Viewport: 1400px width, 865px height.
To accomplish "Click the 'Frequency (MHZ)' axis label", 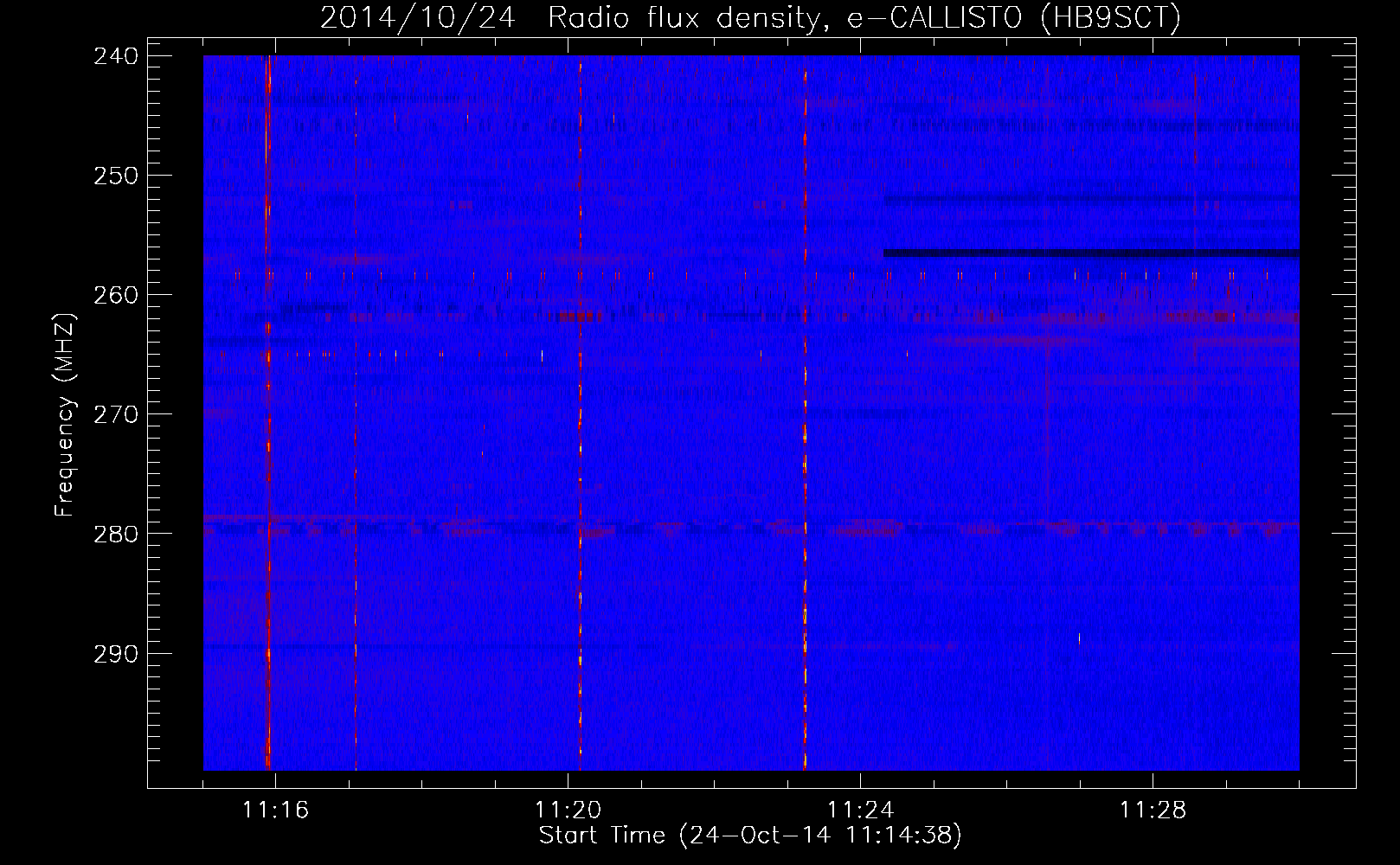I will (65, 415).
